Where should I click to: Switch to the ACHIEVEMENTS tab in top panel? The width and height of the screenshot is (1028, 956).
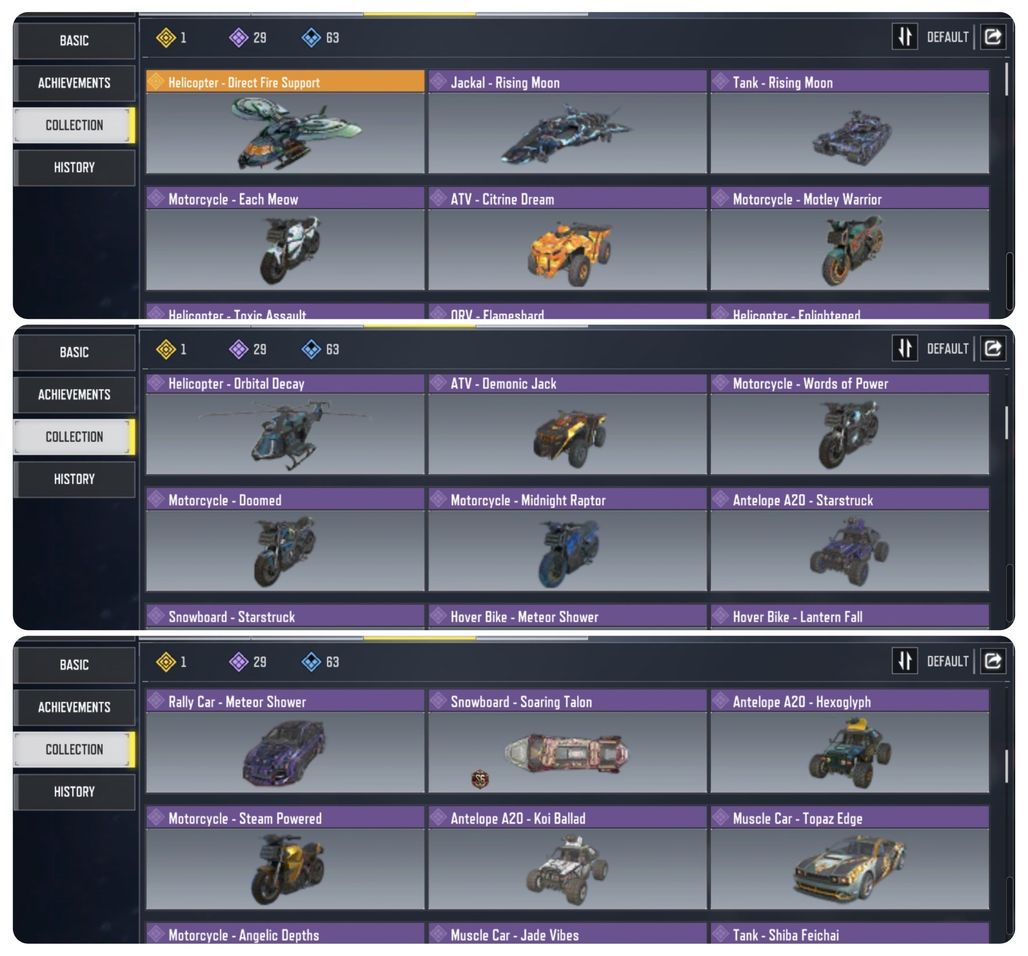coord(74,83)
